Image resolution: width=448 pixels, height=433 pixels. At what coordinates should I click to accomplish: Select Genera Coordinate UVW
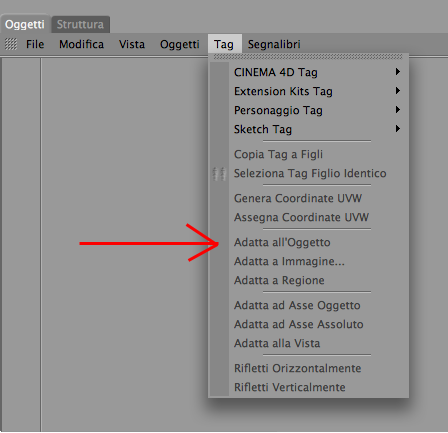coord(298,198)
